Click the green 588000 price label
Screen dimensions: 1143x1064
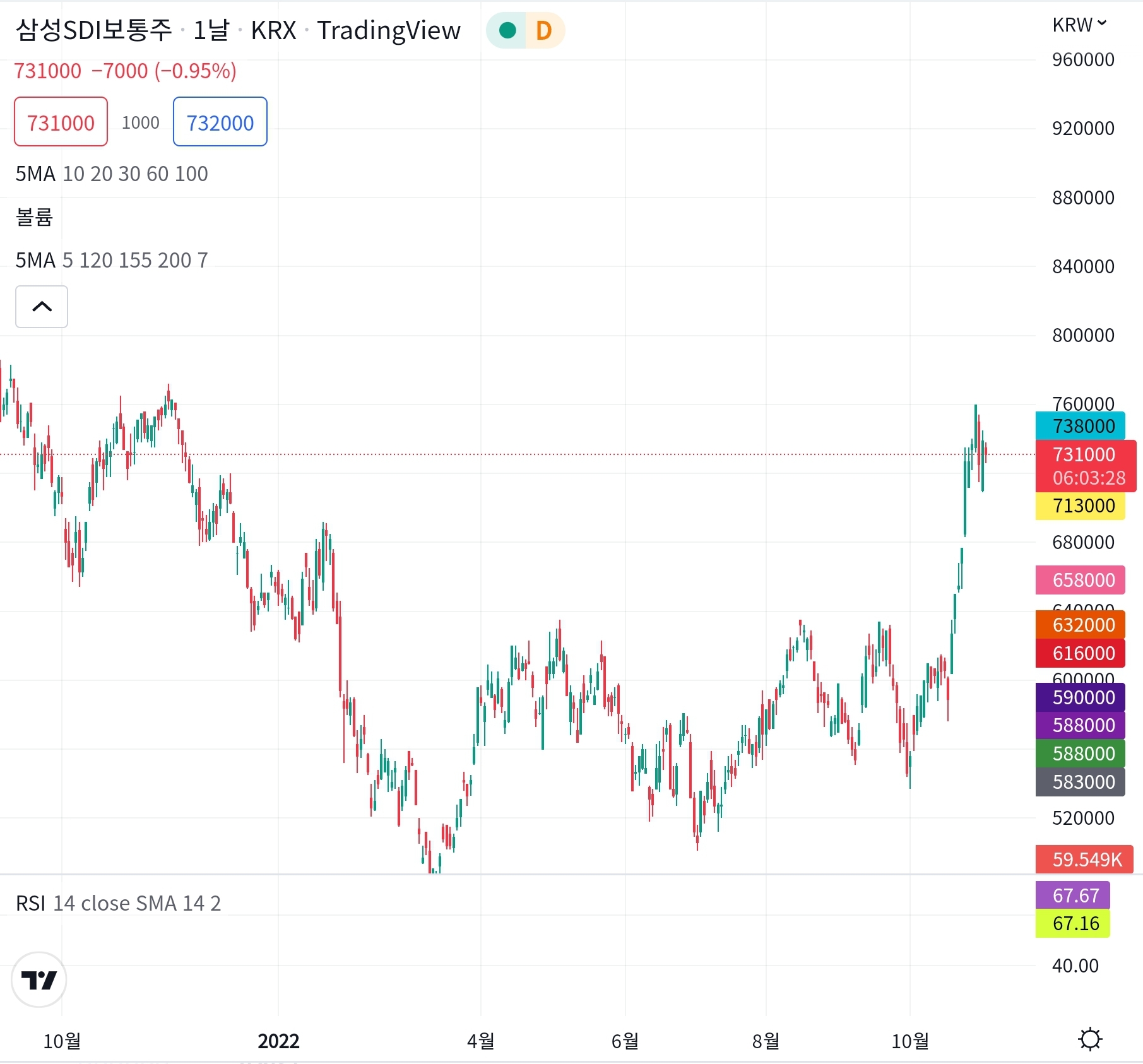[x=1081, y=754]
